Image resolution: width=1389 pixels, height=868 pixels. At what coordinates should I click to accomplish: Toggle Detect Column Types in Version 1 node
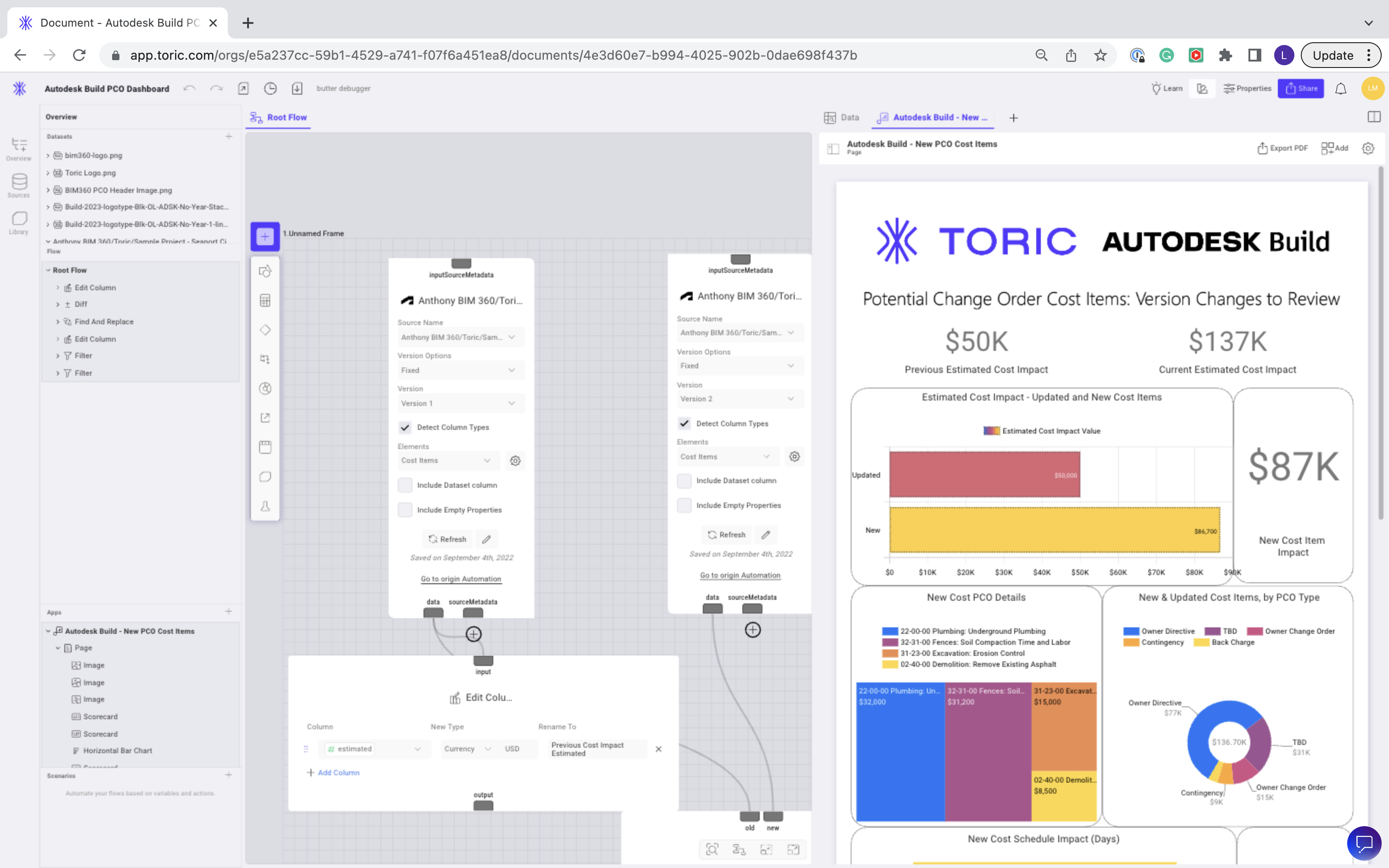click(x=405, y=427)
